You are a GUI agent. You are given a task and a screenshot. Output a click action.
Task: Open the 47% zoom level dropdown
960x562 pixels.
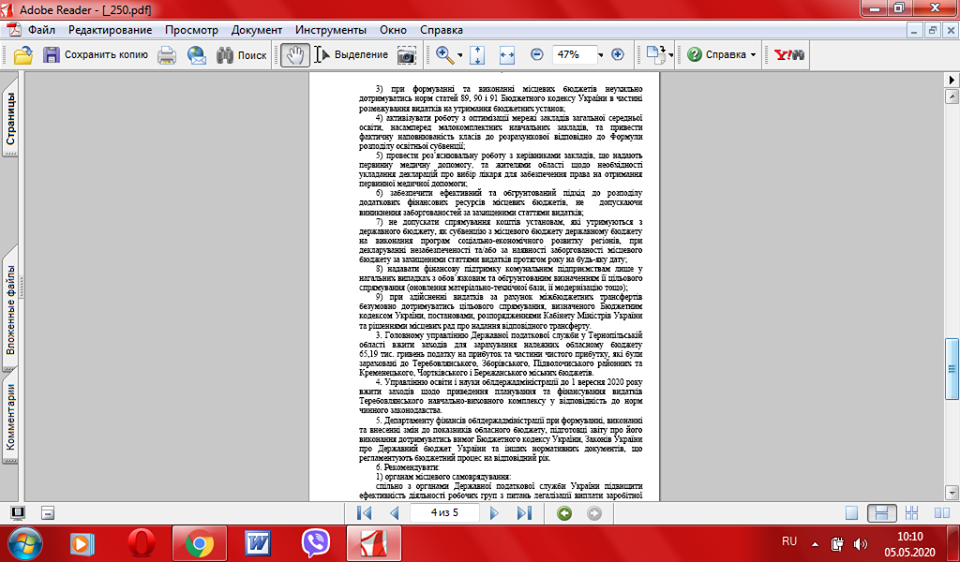[x=599, y=55]
